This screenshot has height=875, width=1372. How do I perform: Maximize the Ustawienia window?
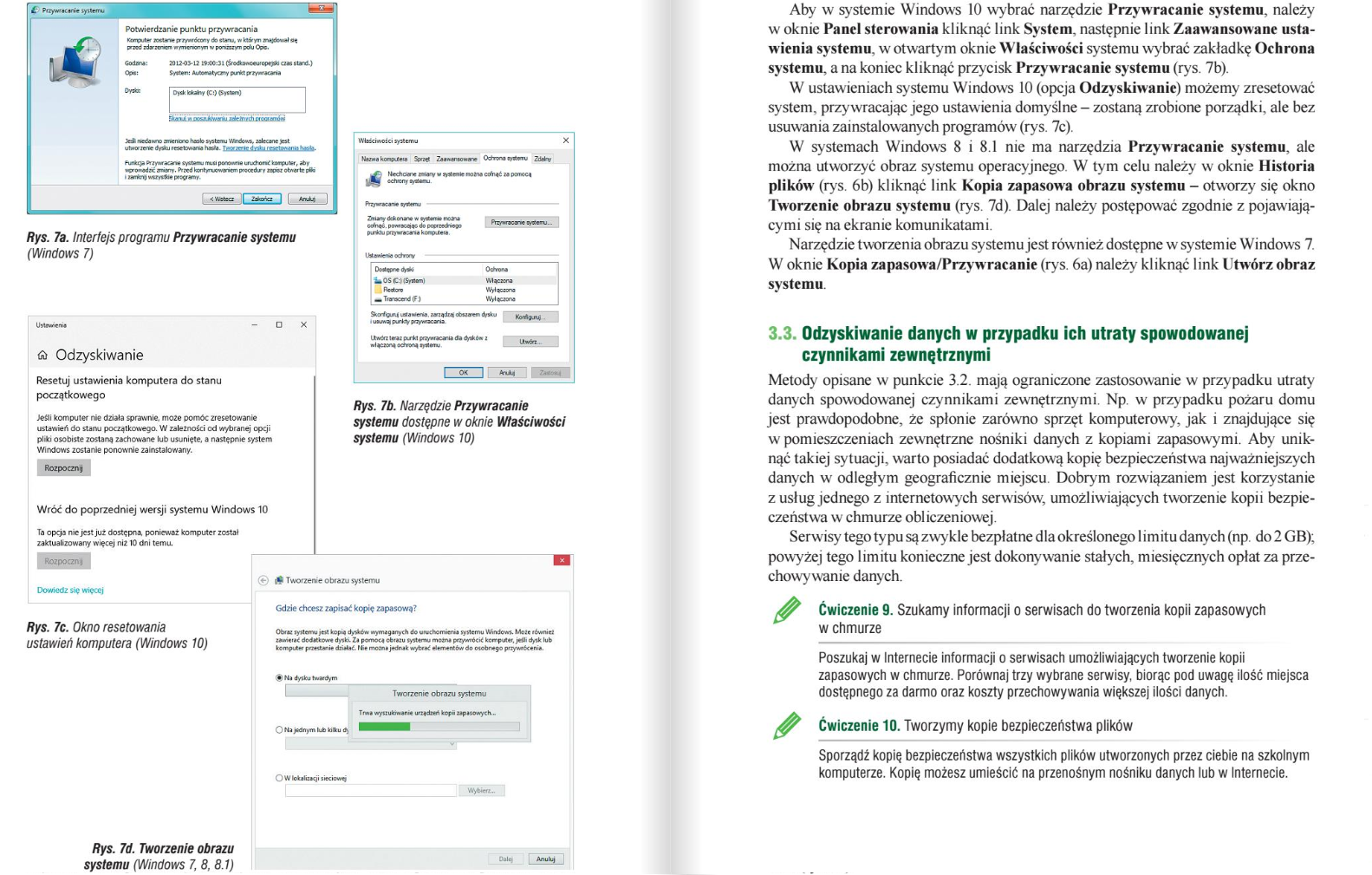tap(279, 325)
